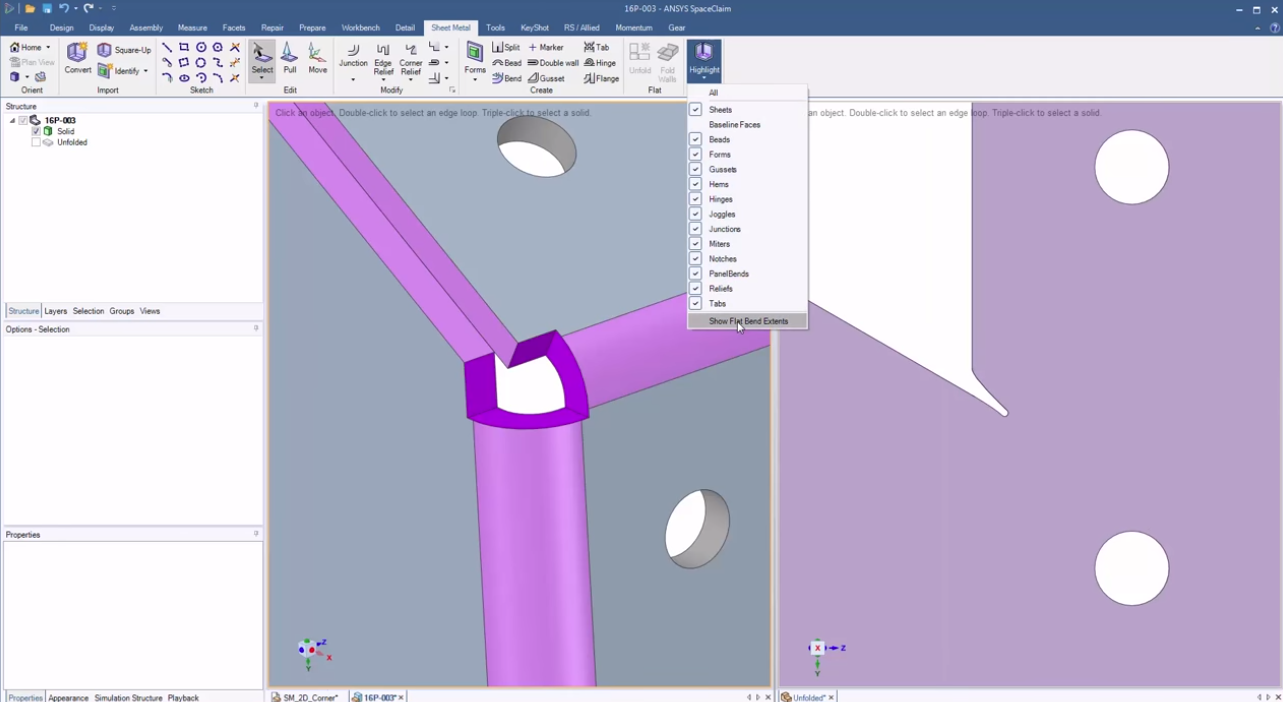Open the Junction tool
Image resolution: width=1283 pixels, height=702 pixels.
click(x=353, y=56)
